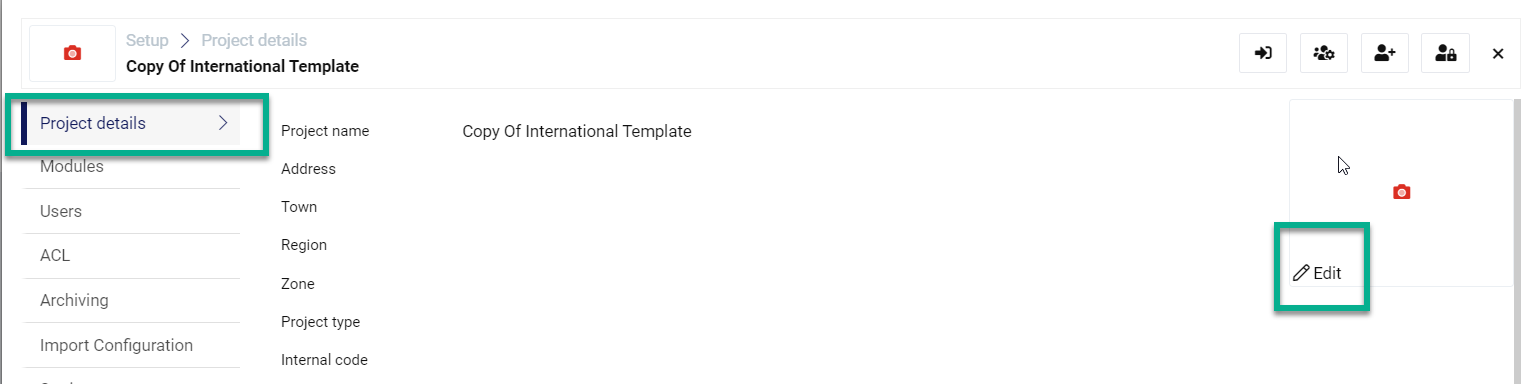Click the camera icon in image panel
The height and width of the screenshot is (384, 1521).
[1401, 192]
